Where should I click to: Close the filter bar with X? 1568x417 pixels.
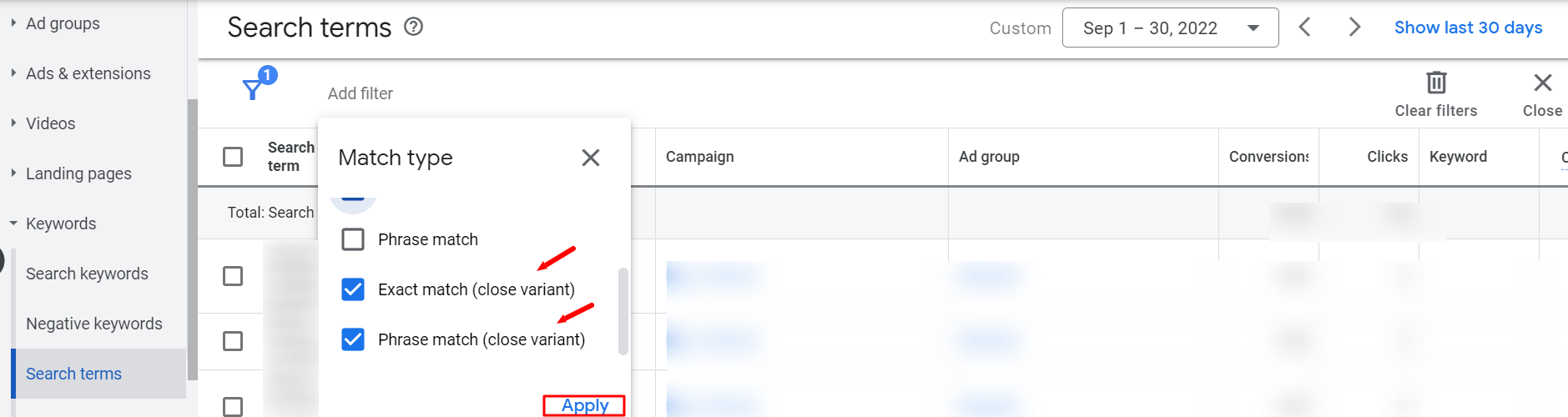click(x=1542, y=83)
